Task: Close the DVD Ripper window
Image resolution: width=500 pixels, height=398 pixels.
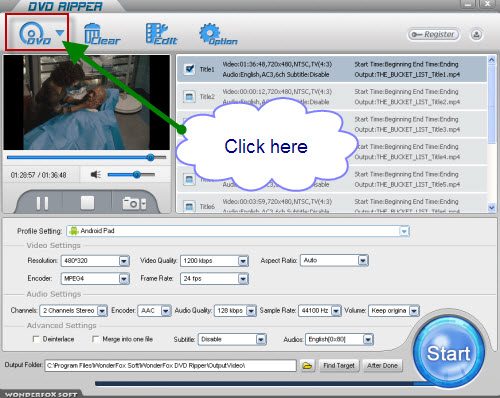Action: [x=487, y=4]
